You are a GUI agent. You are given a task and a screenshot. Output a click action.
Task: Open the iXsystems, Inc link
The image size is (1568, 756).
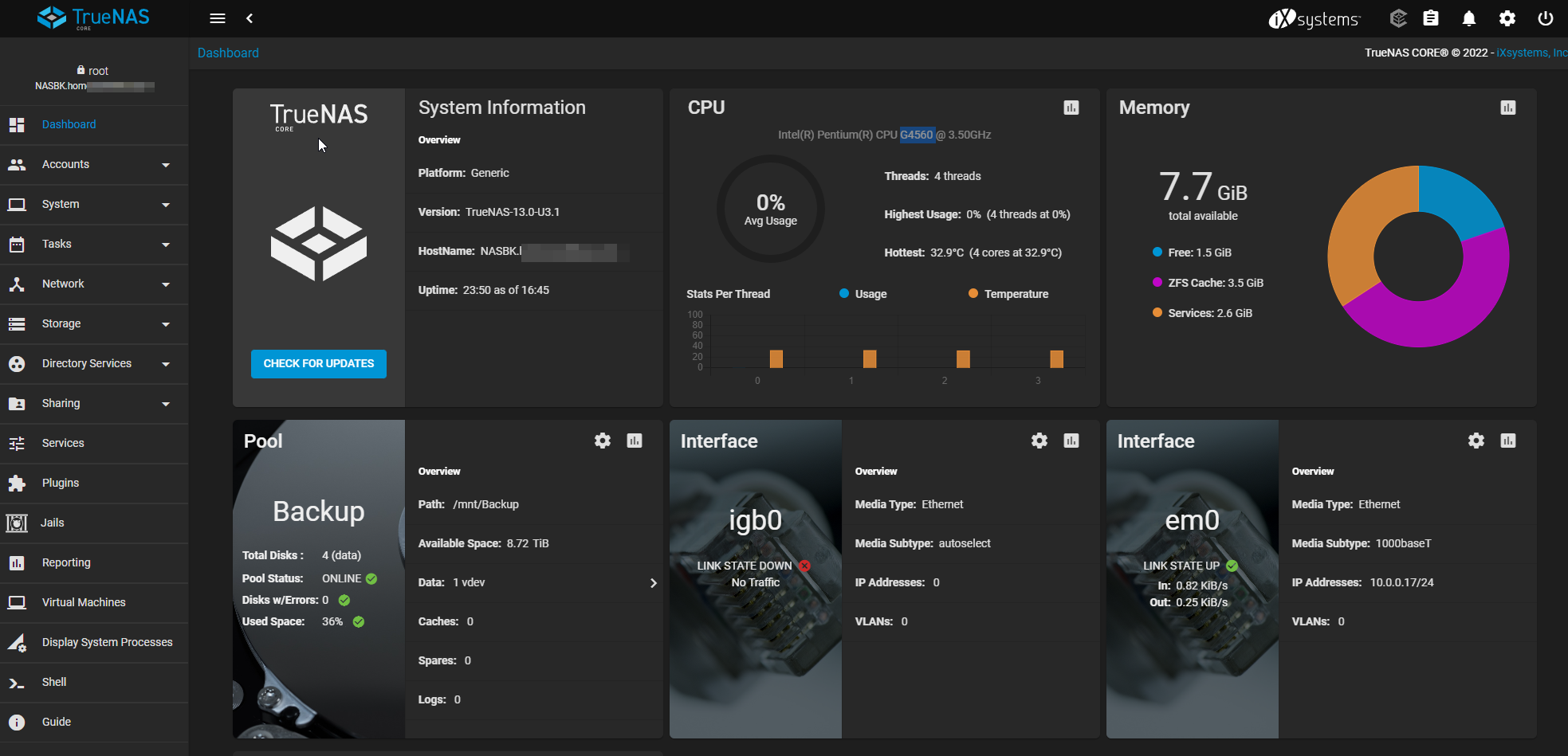pos(1532,53)
